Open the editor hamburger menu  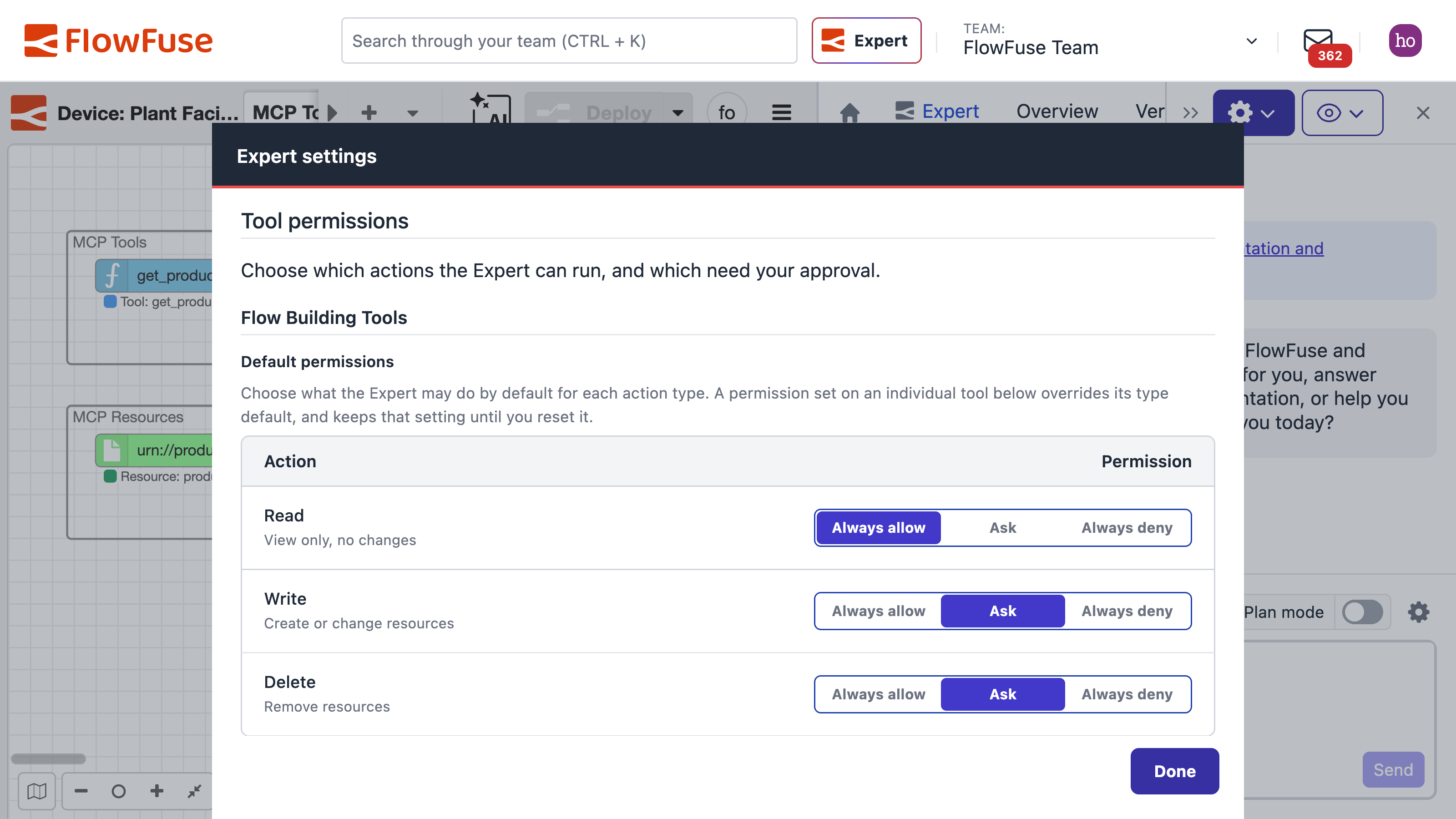781,112
